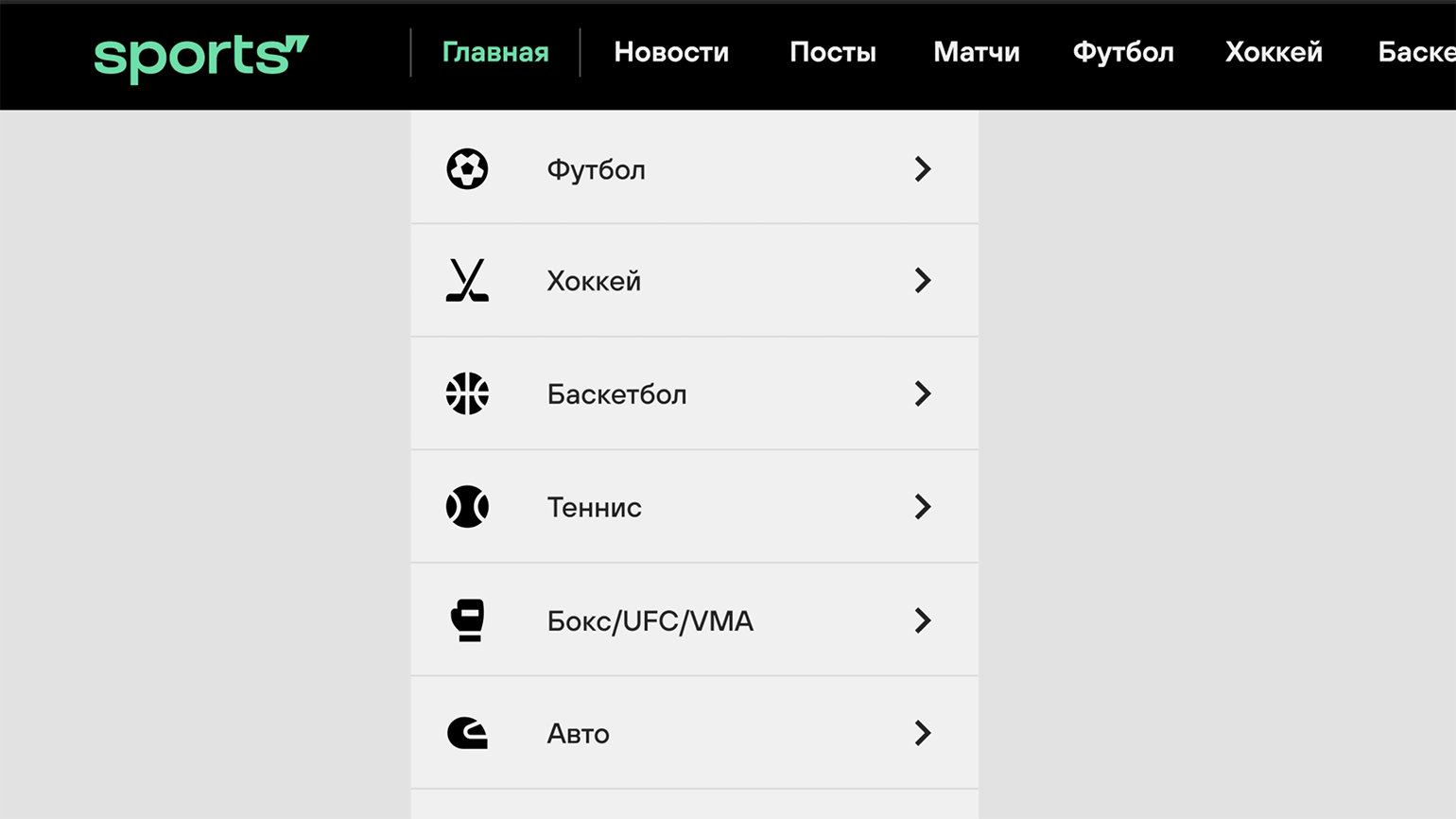Go to Новости in the top navigation
The width and height of the screenshot is (1456, 819).
point(671,52)
